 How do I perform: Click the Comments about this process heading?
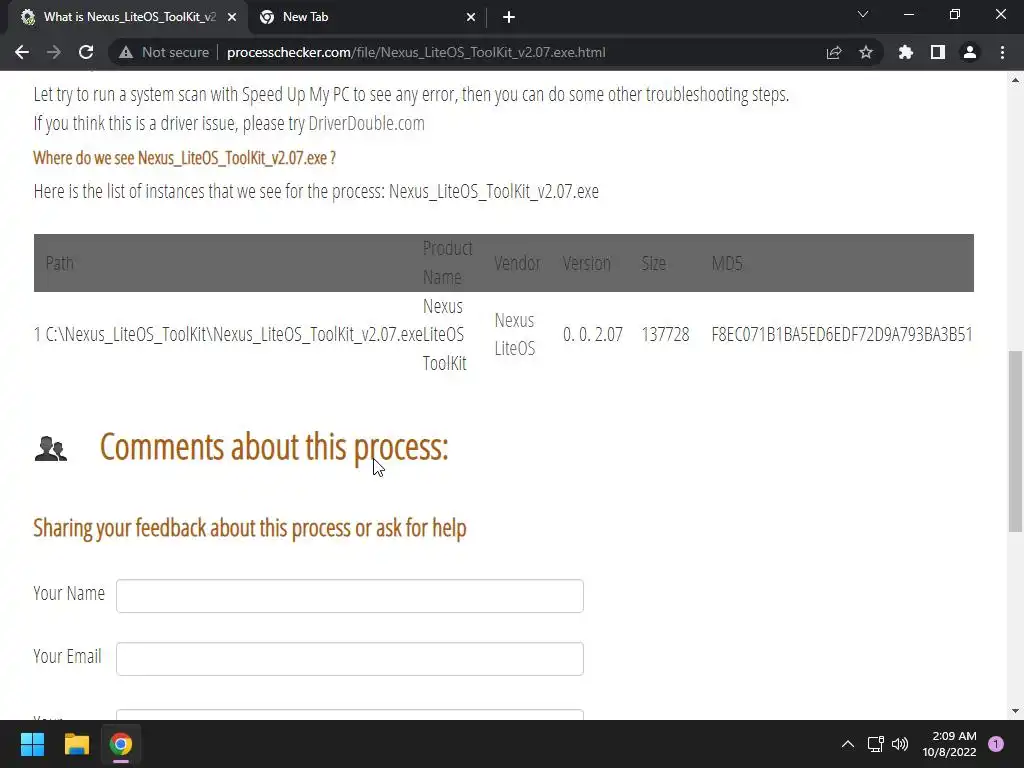click(274, 447)
